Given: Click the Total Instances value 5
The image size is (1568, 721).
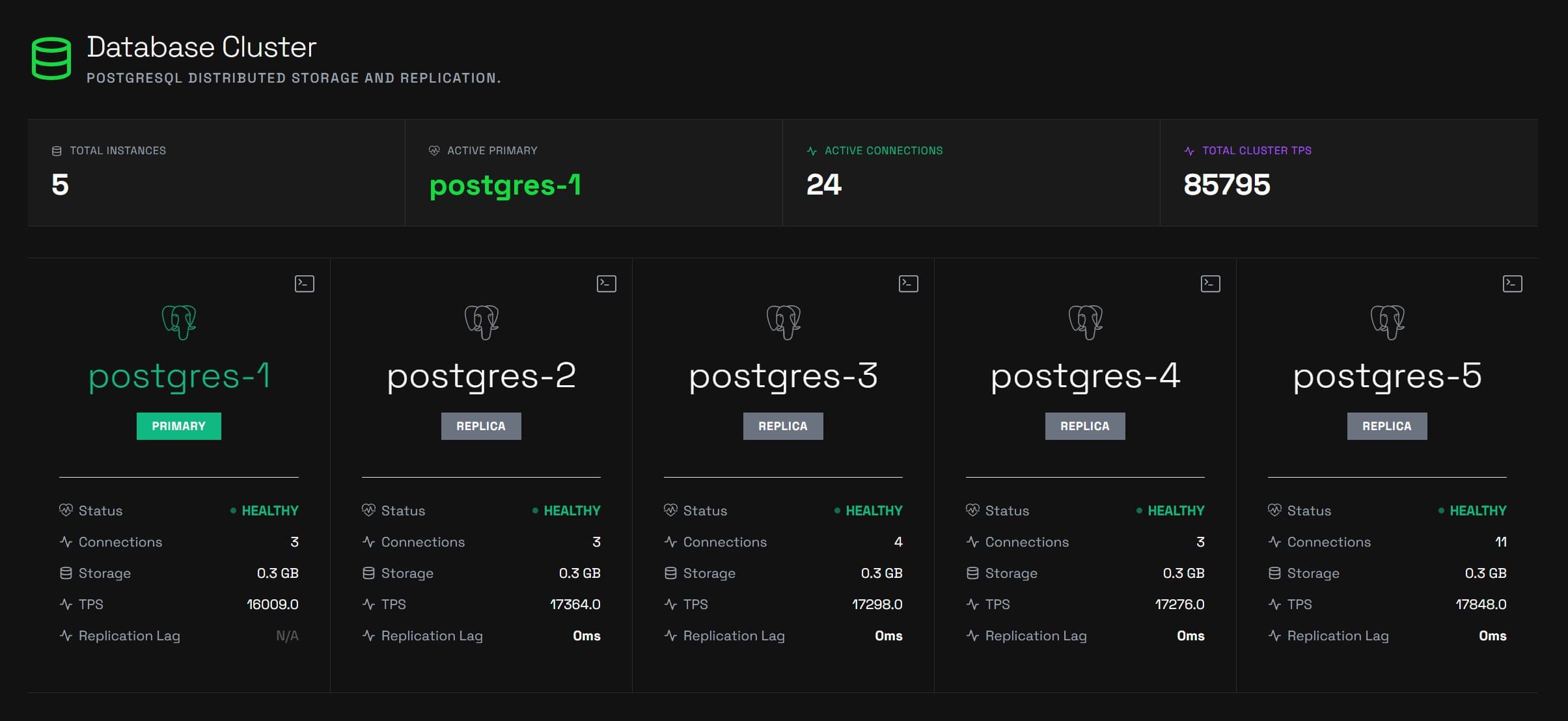Looking at the screenshot, I should coord(60,185).
